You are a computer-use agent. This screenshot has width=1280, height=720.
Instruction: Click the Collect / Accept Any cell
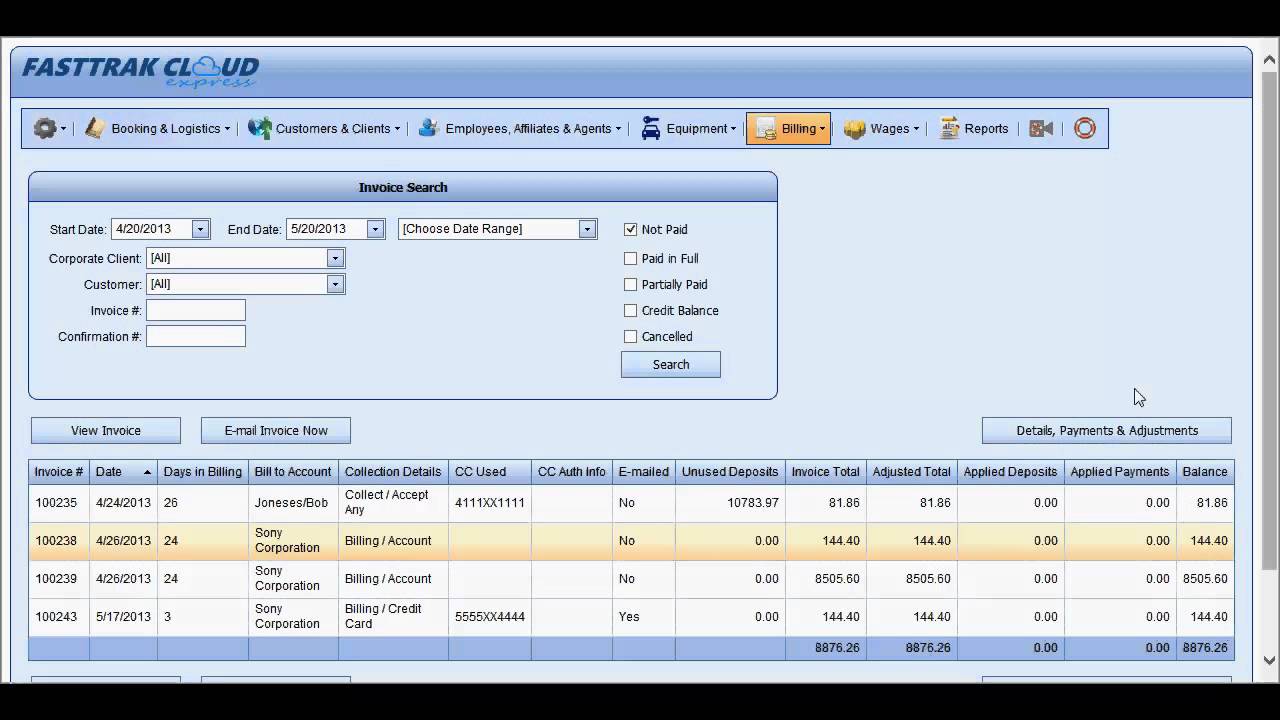(x=393, y=503)
